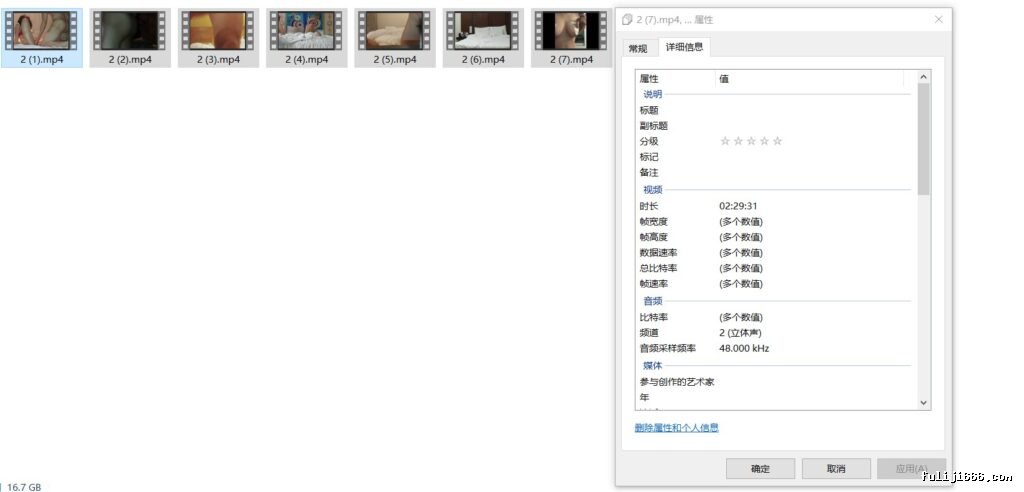Click the 16.7 GB status bar text
Image resolution: width=1024 pixels, height=492 pixels.
click(24, 487)
